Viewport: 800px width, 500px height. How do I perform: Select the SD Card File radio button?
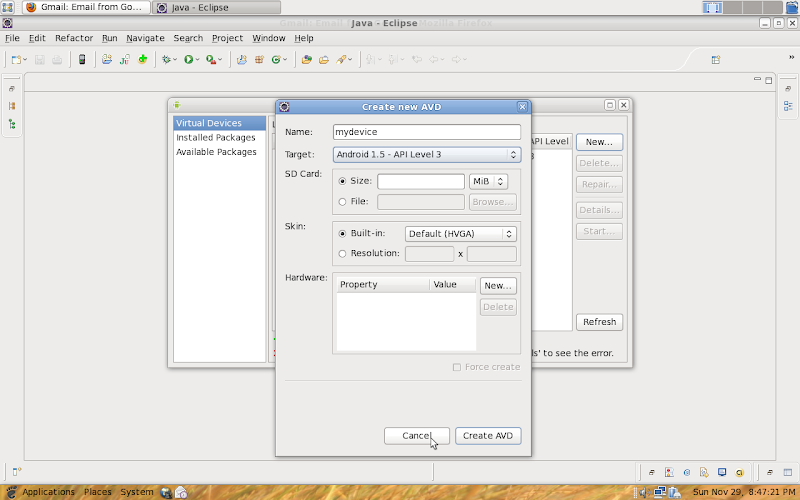[x=342, y=202]
